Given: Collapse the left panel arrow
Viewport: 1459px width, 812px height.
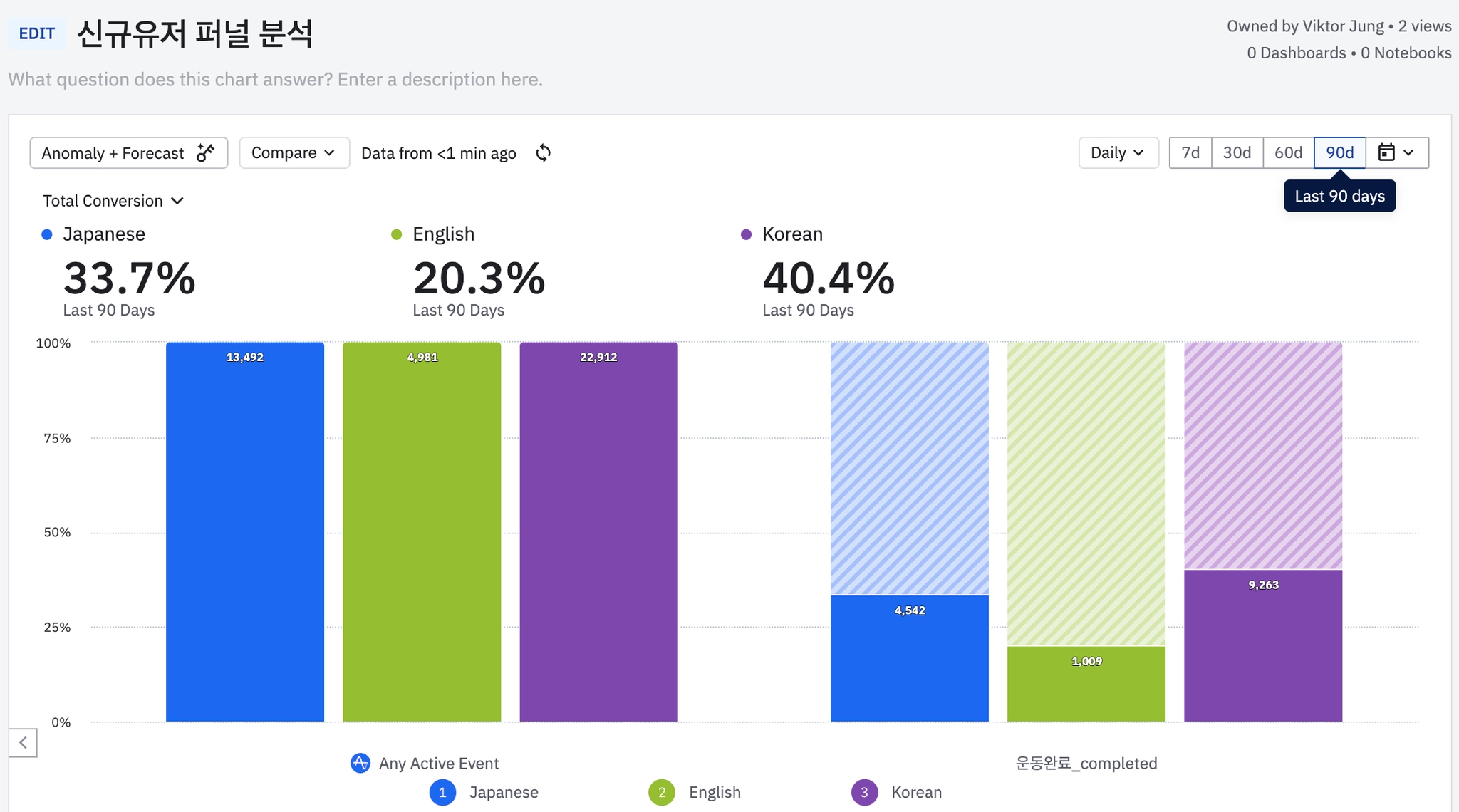Looking at the screenshot, I should click(23, 743).
